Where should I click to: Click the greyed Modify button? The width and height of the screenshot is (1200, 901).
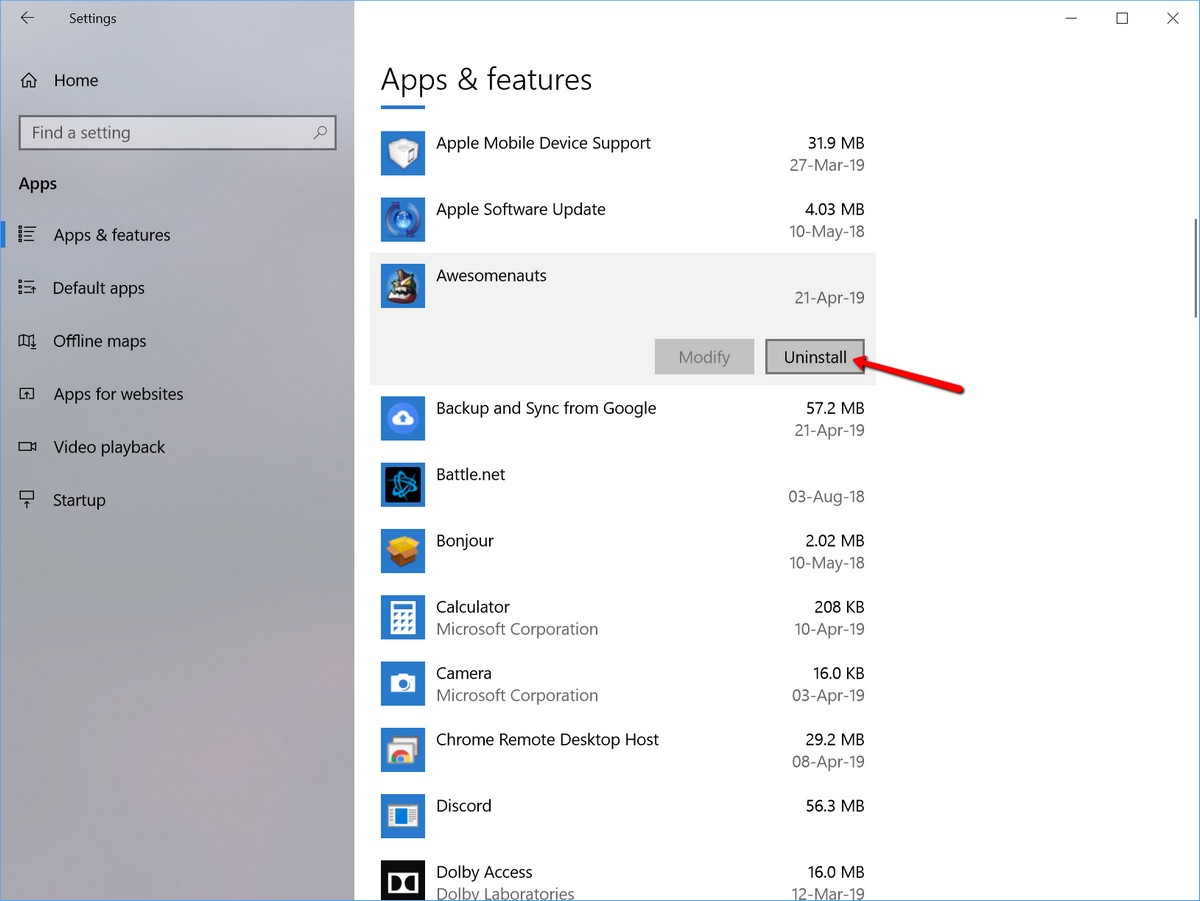704,357
